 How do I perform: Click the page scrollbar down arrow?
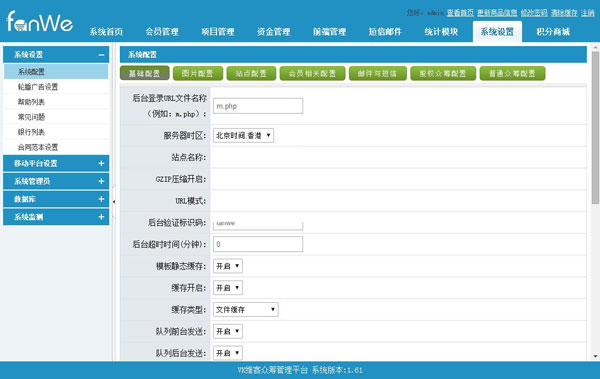point(595,356)
